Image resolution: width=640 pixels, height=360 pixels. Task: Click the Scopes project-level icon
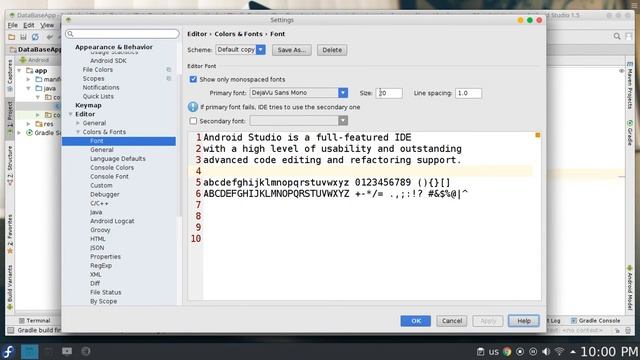click(x=169, y=79)
